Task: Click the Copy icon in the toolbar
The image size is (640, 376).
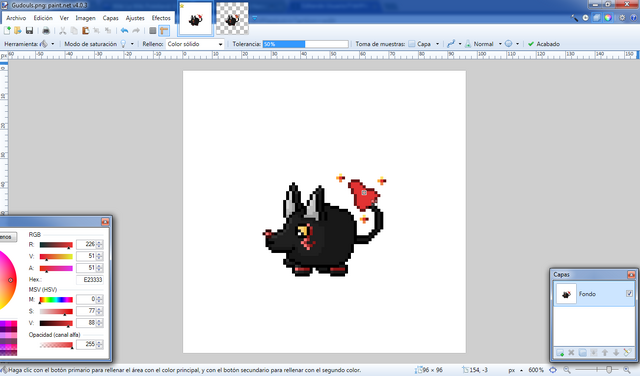Action: [x=74, y=31]
